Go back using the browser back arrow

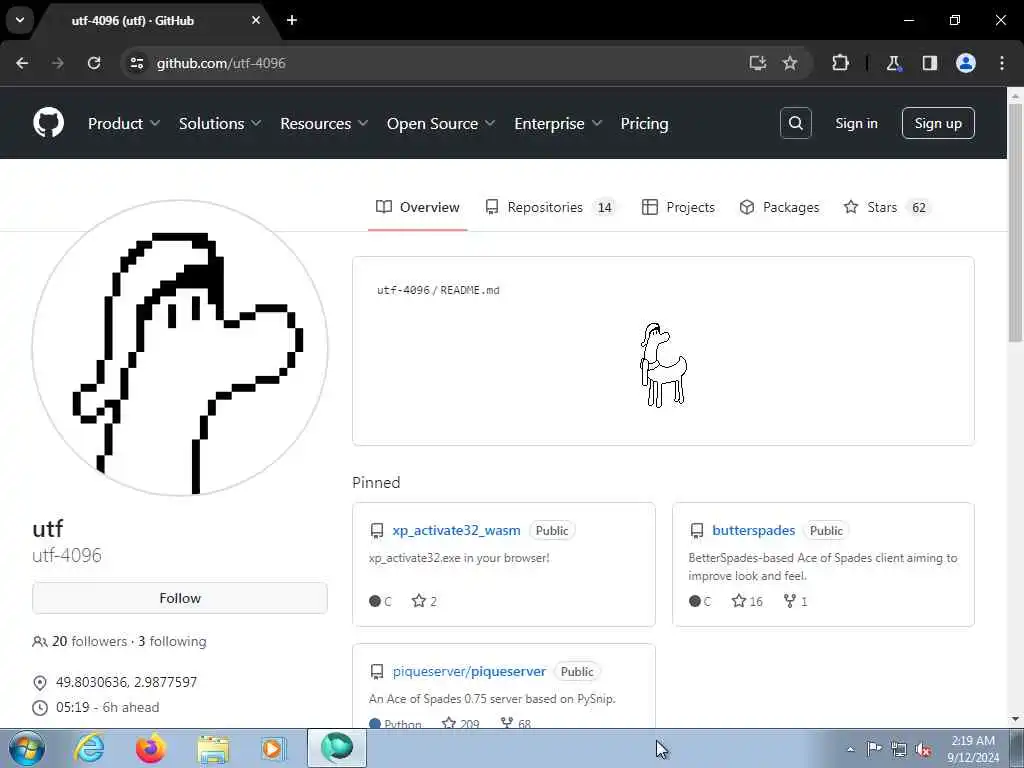[x=22, y=63]
